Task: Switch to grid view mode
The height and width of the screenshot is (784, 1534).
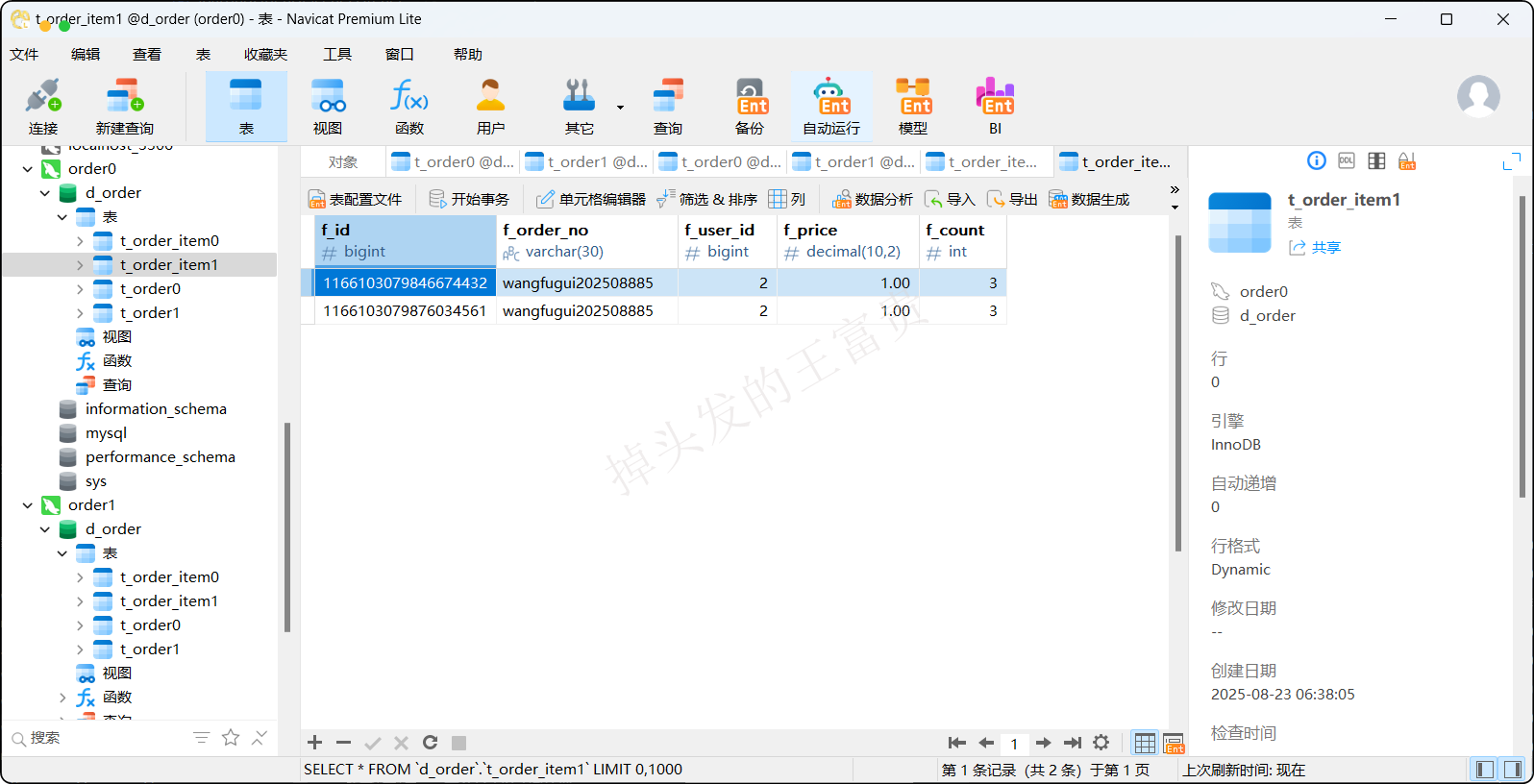Action: click(x=1145, y=743)
